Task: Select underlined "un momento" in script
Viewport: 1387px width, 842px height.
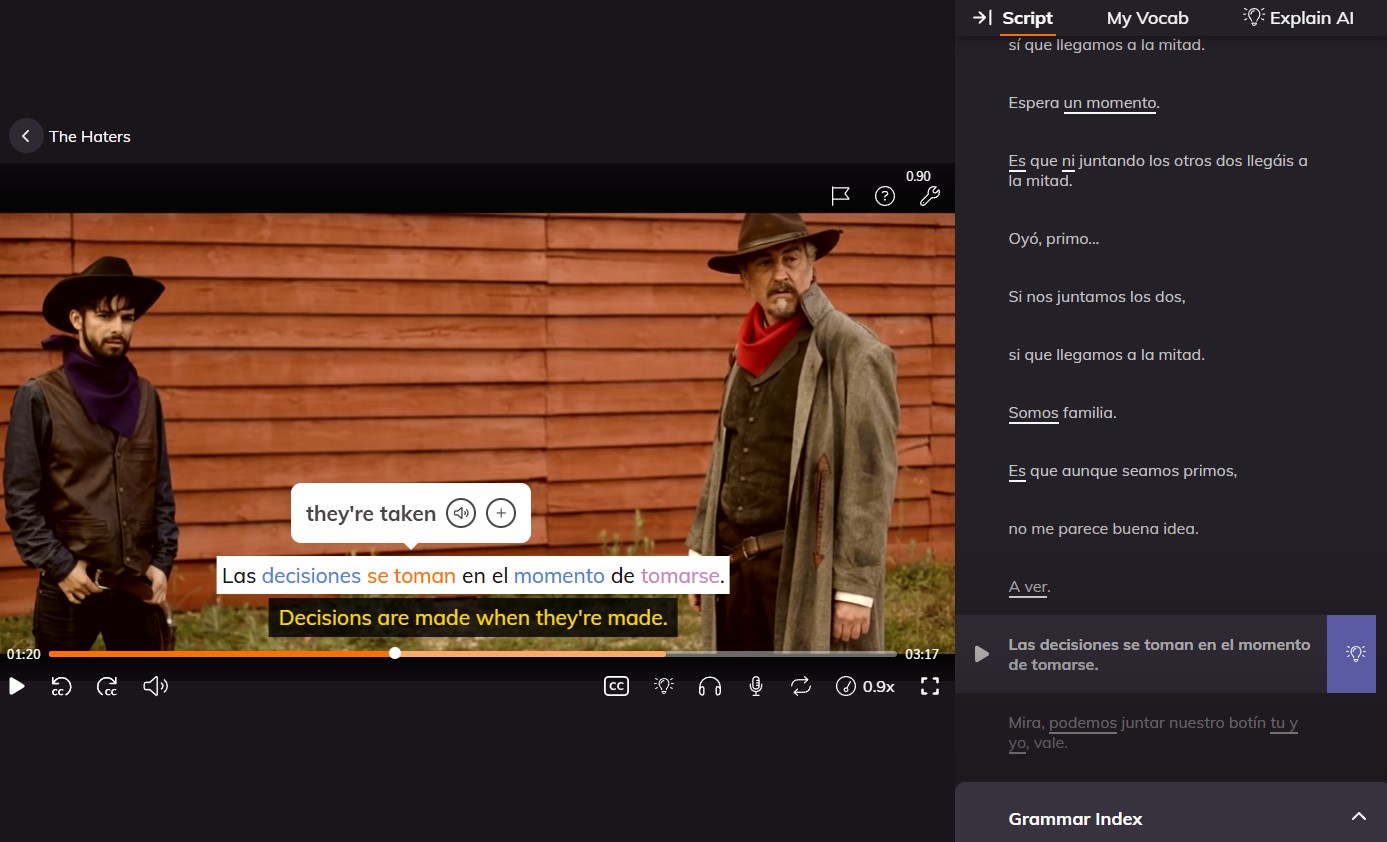Action: tap(1110, 103)
